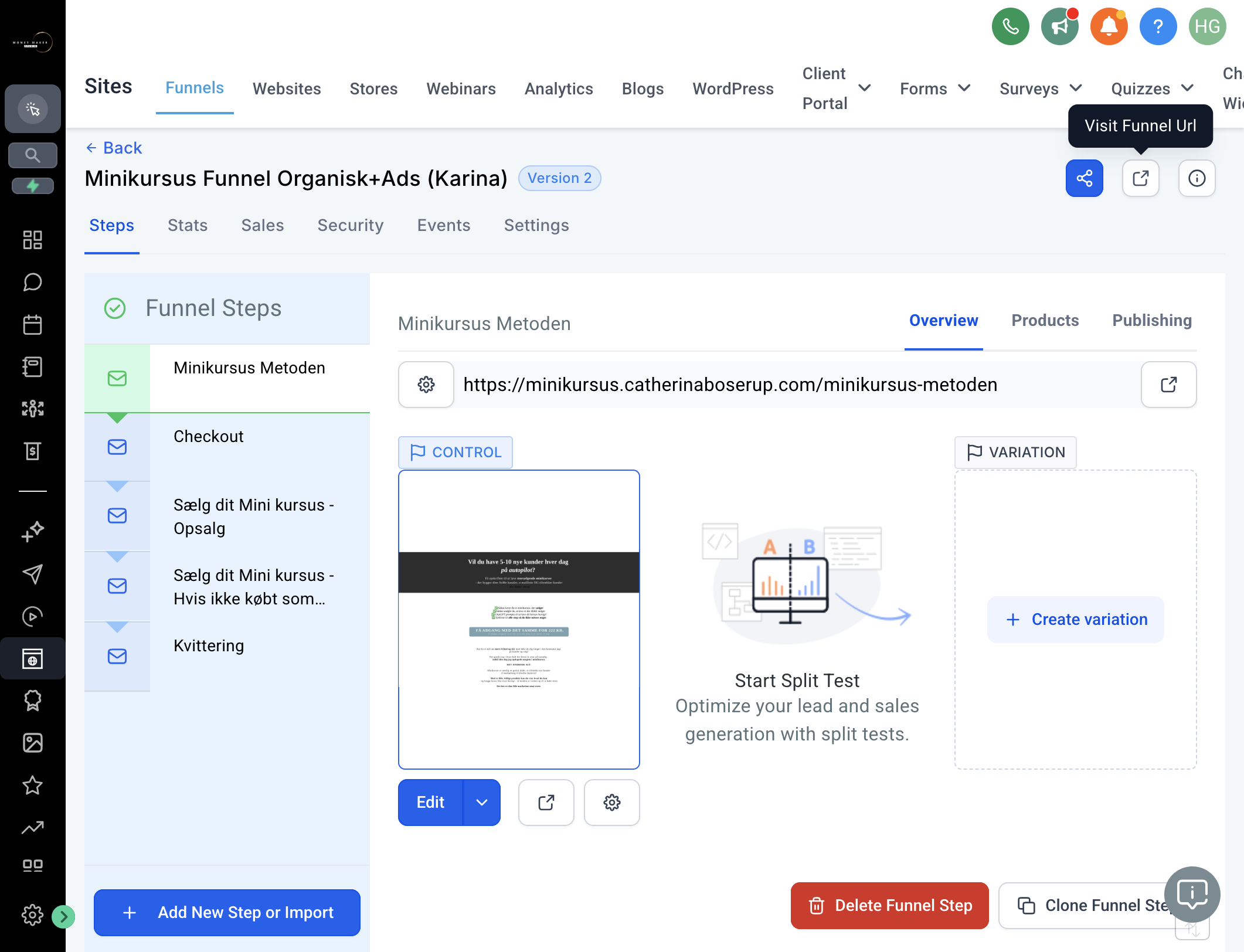Click Add New Step or Import
Screen dimensions: 1244x952
227,913
